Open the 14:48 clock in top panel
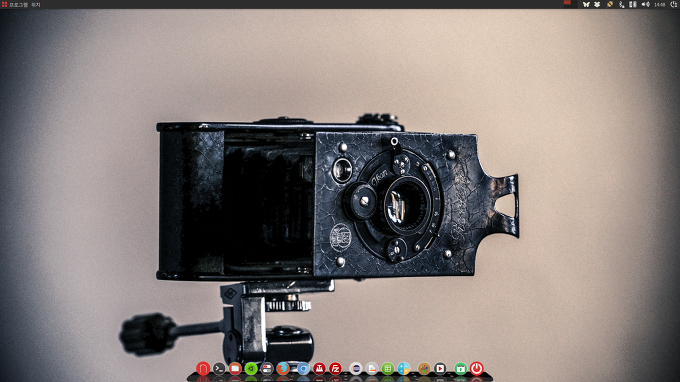The width and height of the screenshot is (680, 382). [660, 5]
